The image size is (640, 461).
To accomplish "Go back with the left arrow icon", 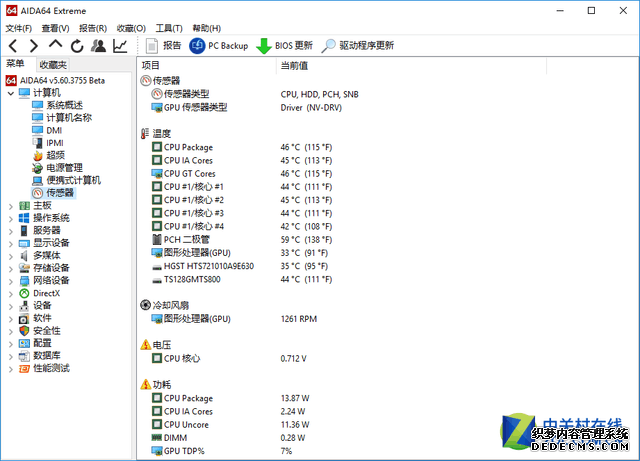I will pos(13,46).
